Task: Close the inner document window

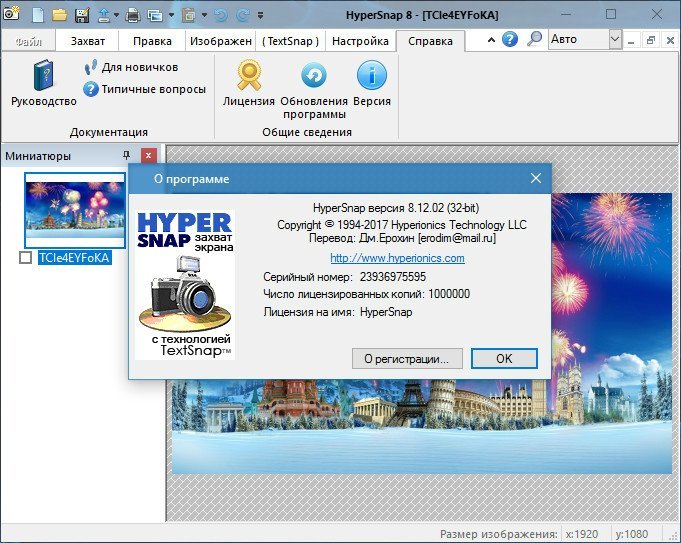Action: [670, 41]
